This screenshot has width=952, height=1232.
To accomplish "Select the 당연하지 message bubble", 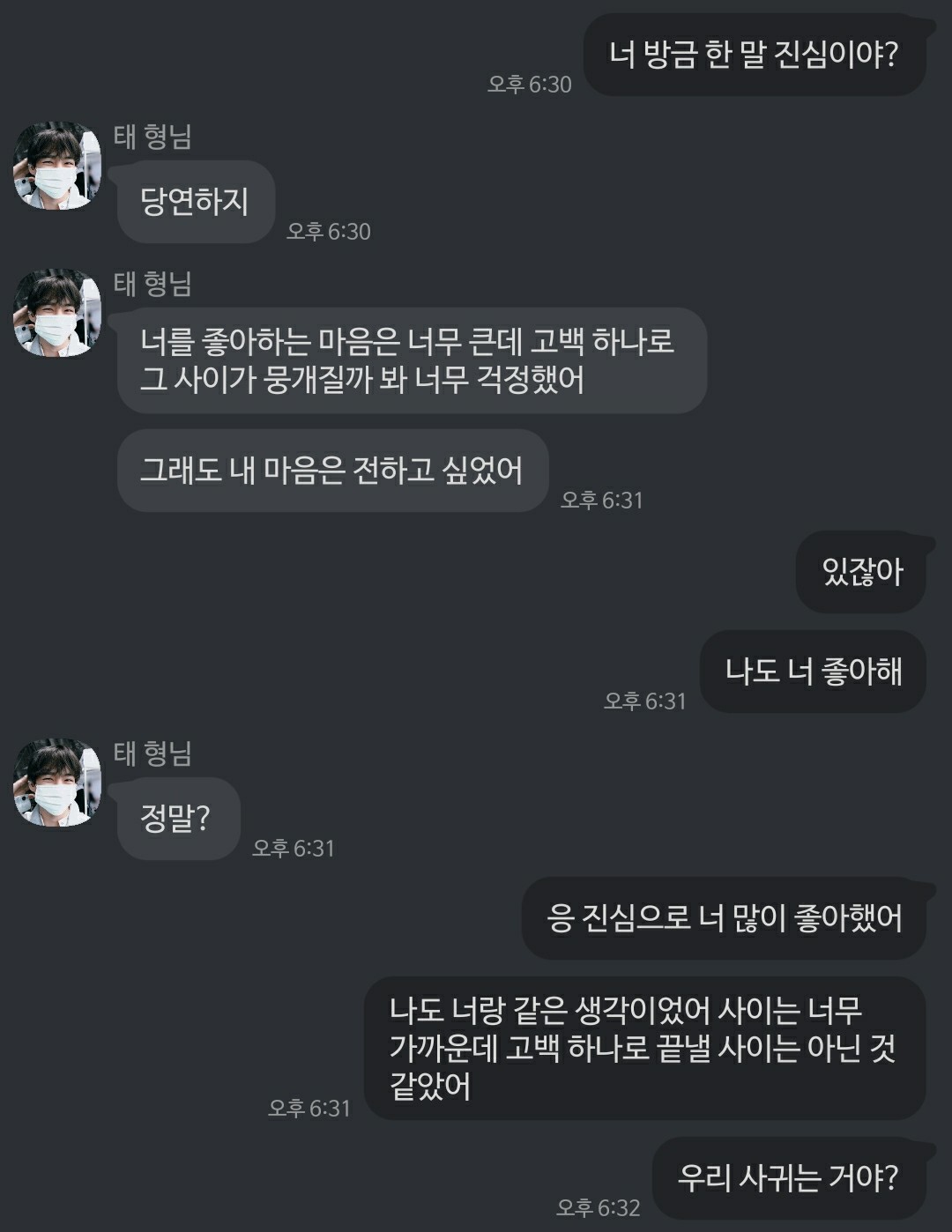I will (196, 202).
